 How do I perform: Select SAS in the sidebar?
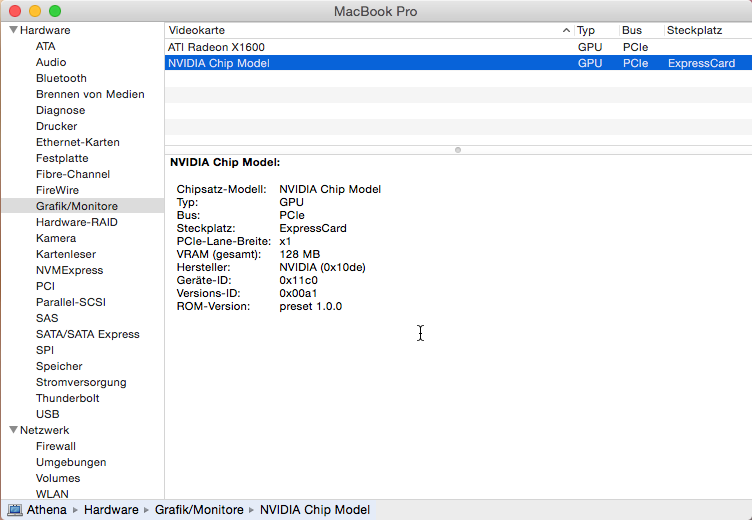tap(47, 318)
